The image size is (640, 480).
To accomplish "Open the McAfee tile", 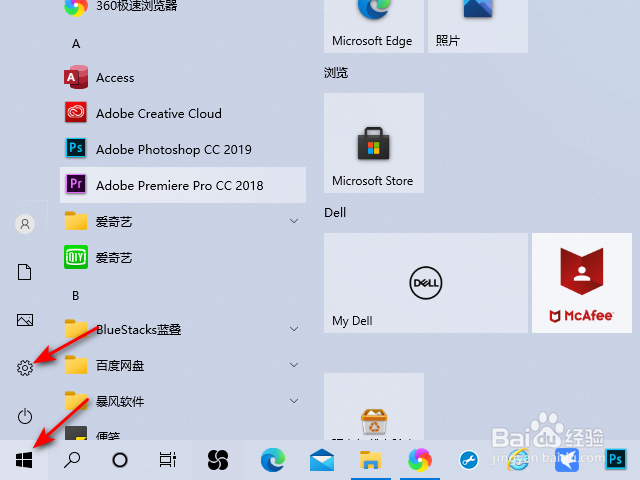I will click(582, 283).
